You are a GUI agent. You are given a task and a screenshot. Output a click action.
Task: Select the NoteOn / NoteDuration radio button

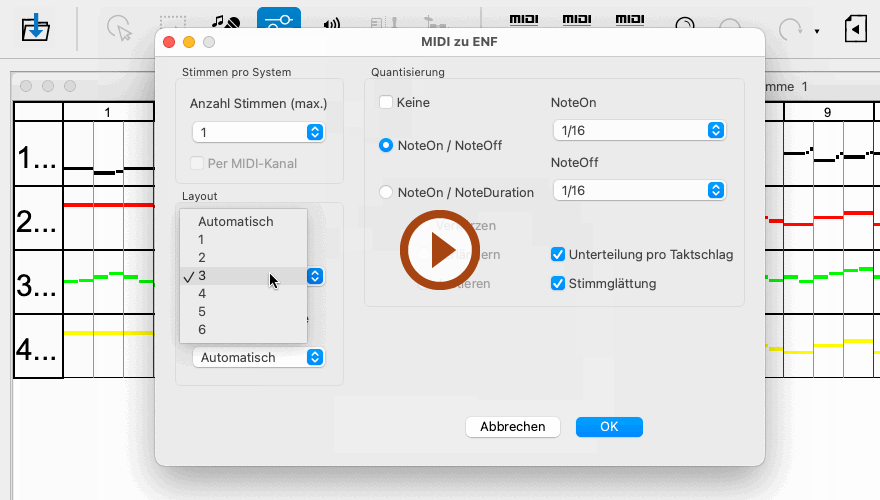click(386, 192)
